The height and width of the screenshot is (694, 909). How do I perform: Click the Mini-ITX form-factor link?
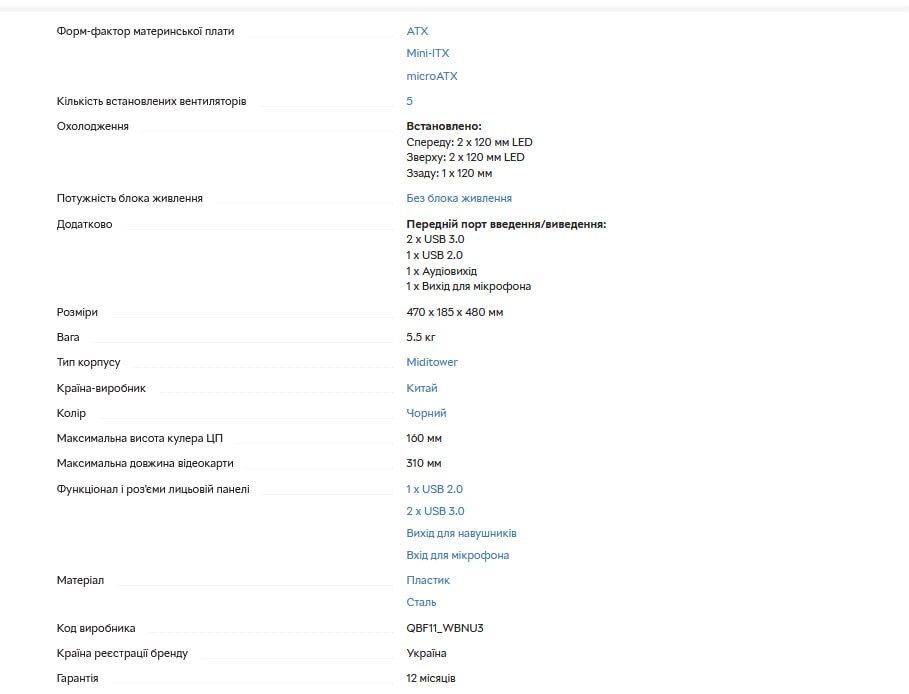(428, 53)
